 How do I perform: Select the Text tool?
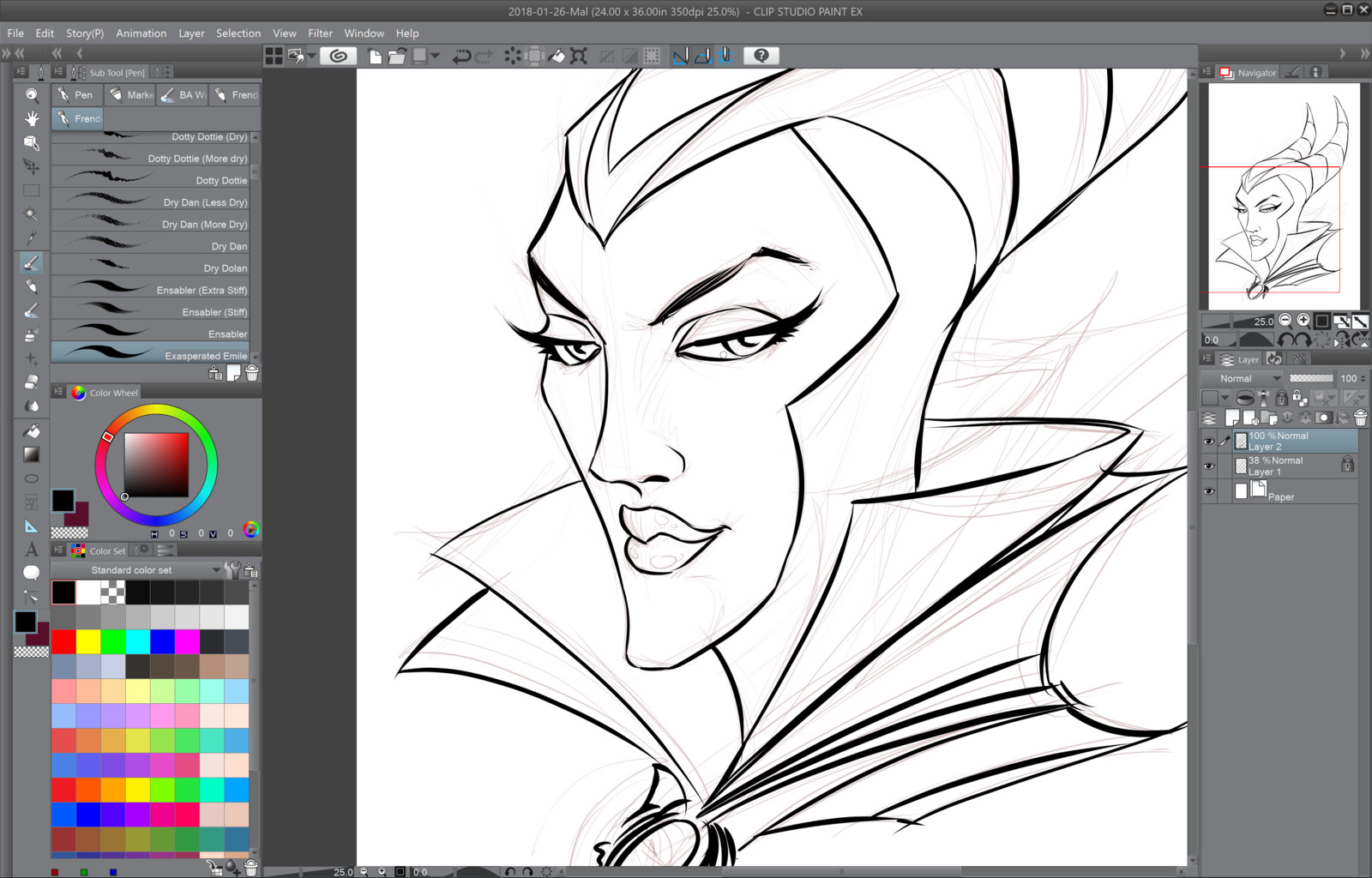[32, 550]
